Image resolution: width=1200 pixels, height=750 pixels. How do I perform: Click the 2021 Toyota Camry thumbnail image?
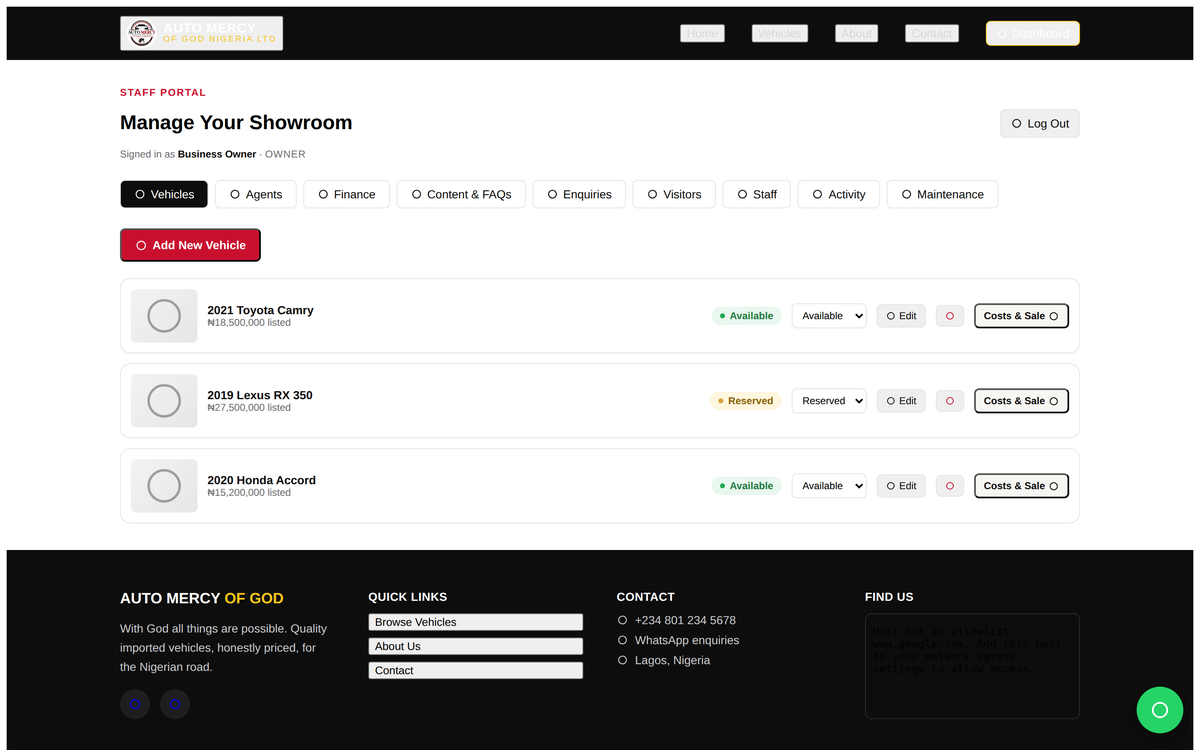164,316
